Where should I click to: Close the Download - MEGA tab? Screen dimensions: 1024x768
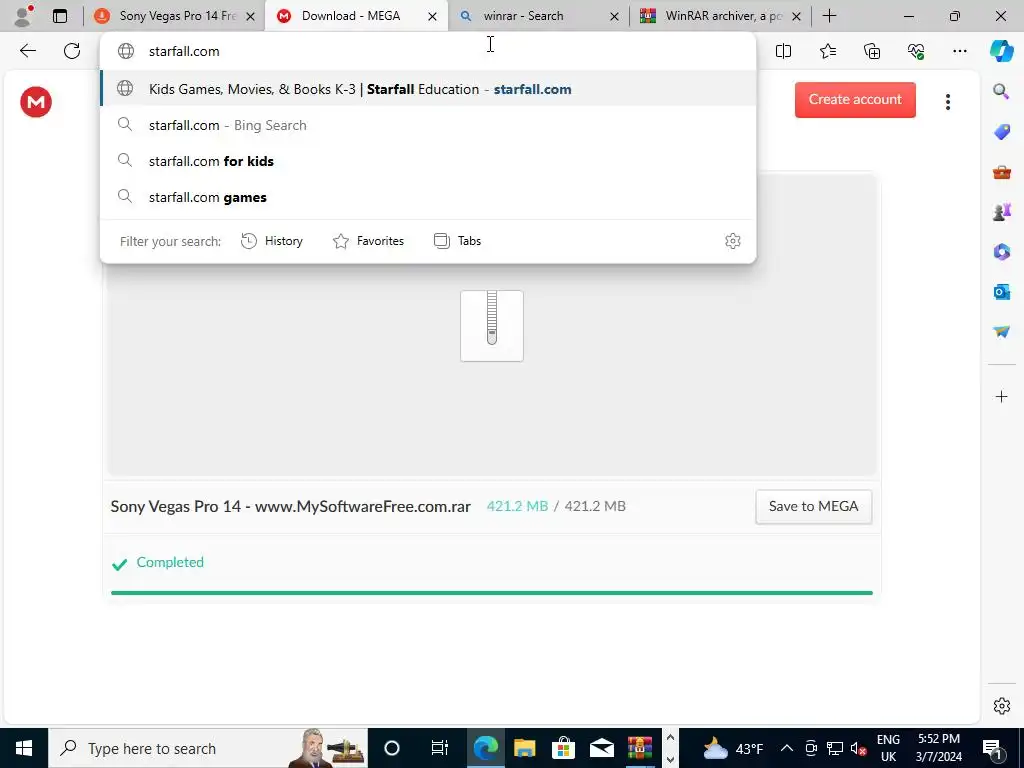tap(432, 16)
